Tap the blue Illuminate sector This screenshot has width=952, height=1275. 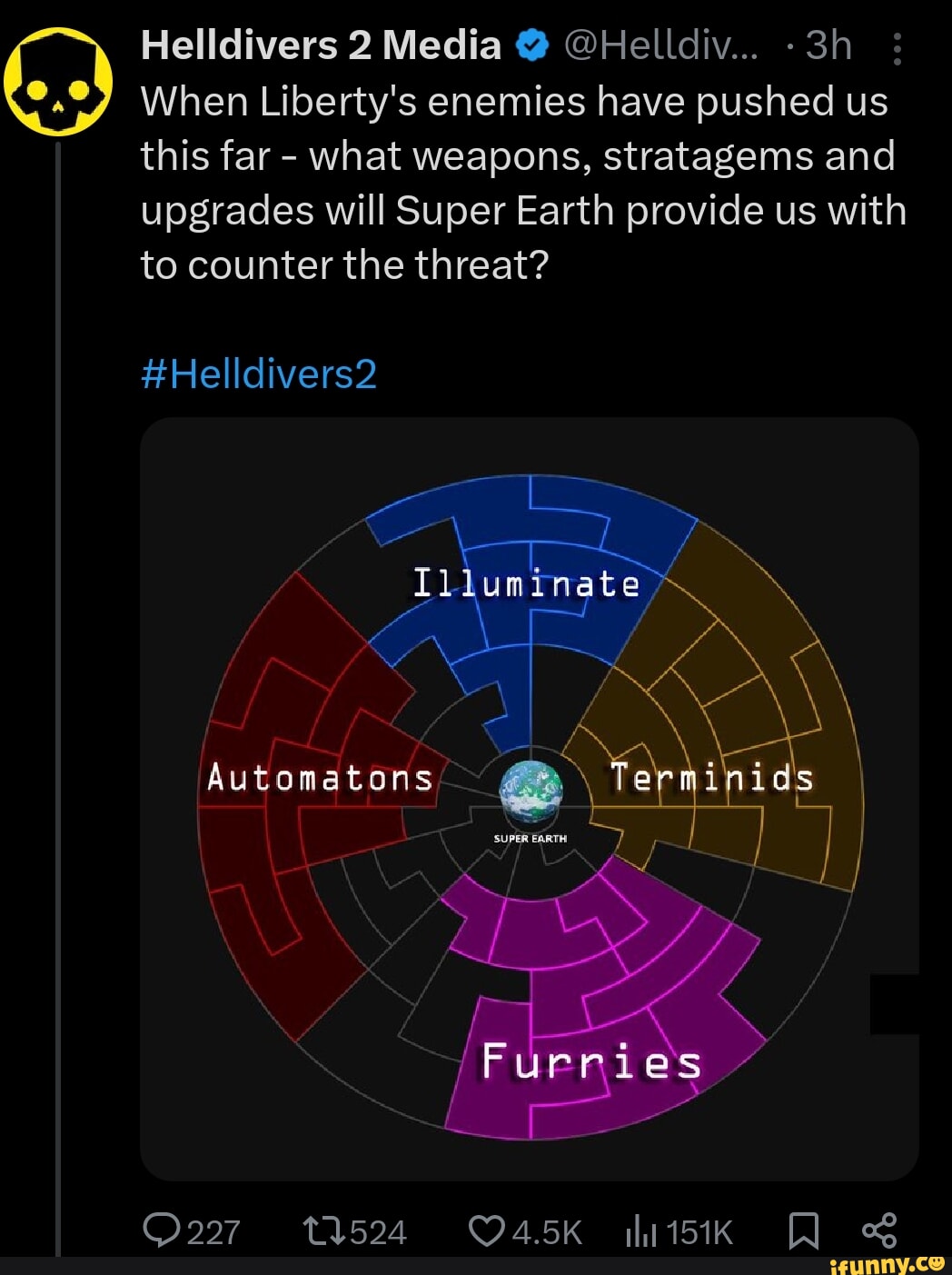[x=527, y=582]
